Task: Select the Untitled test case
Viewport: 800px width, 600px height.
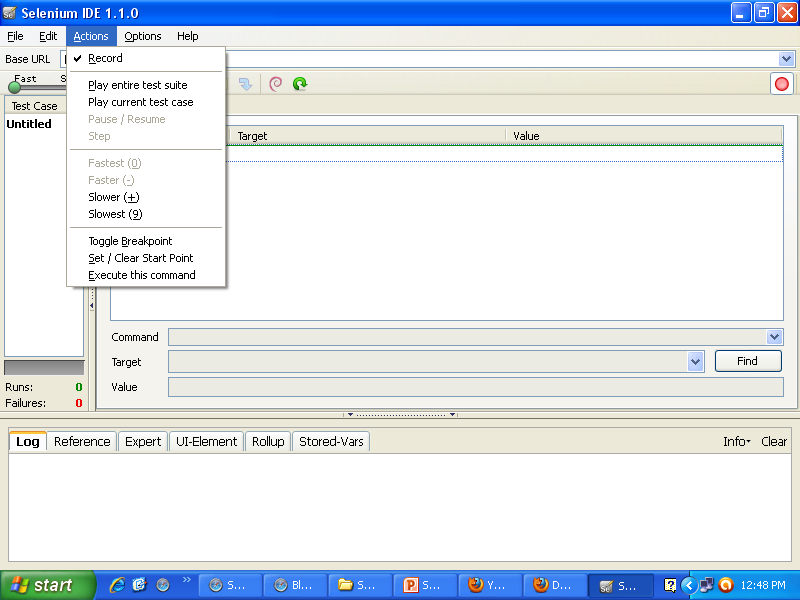Action: (28, 123)
